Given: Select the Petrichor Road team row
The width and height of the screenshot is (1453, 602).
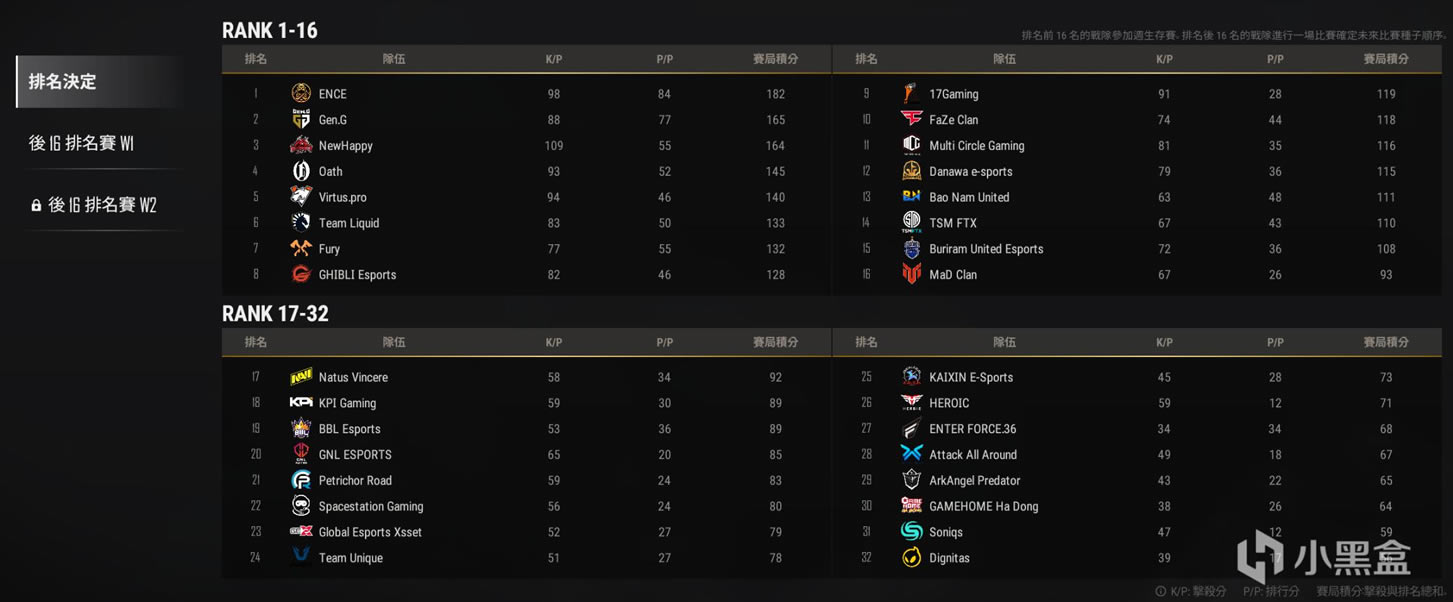Looking at the screenshot, I should pyautogui.click(x=526, y=480).
